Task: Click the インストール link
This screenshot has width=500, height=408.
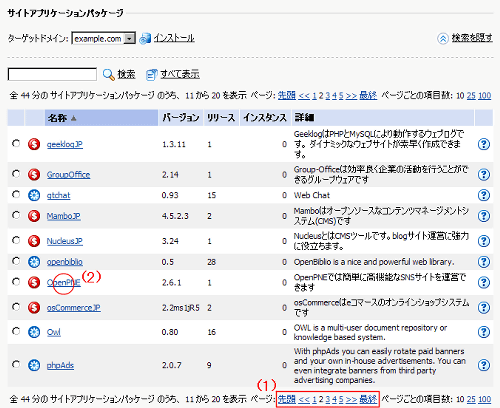Action: 174,38
